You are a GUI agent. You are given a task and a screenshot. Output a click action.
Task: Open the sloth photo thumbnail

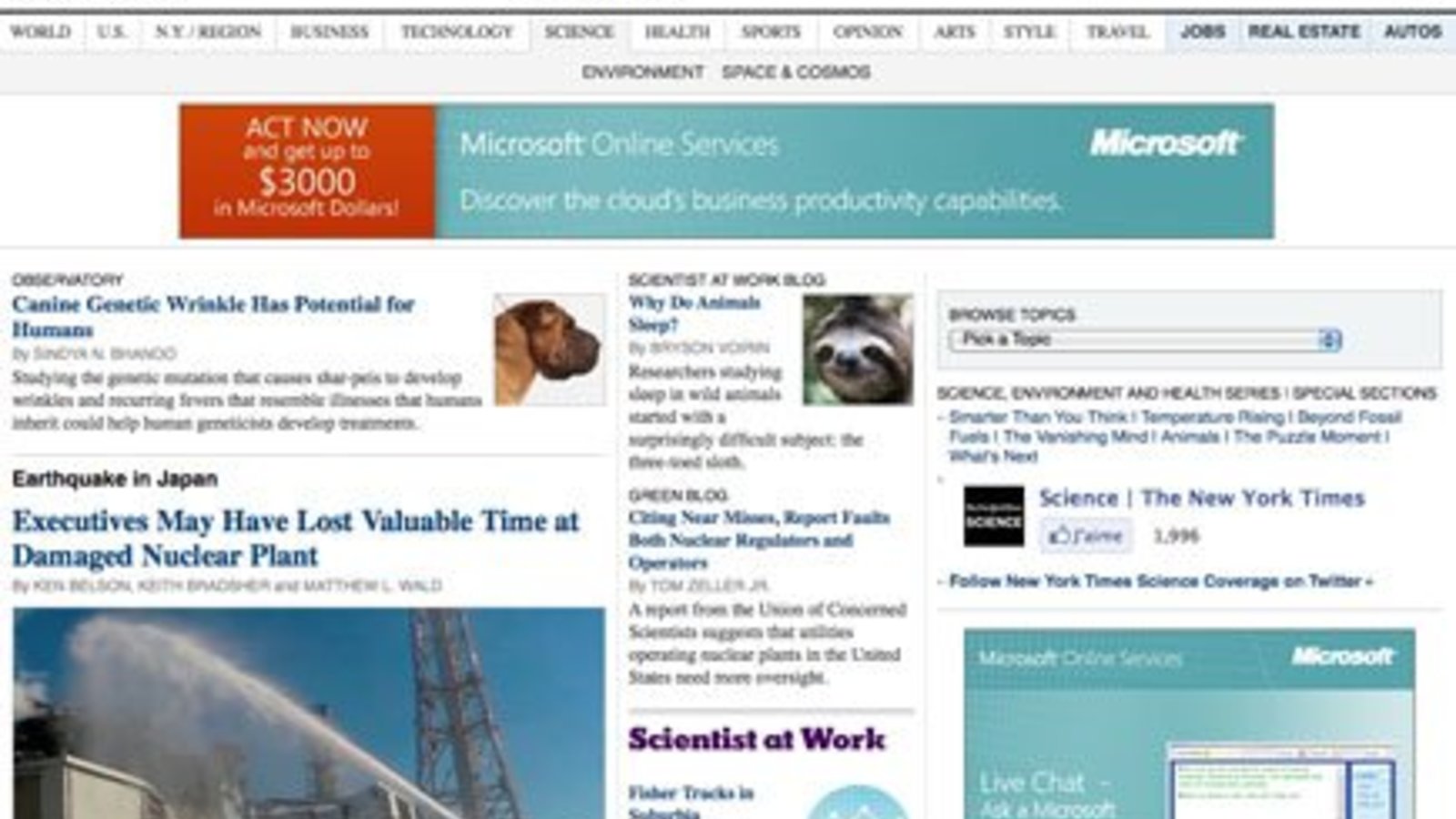pos(858,349)
